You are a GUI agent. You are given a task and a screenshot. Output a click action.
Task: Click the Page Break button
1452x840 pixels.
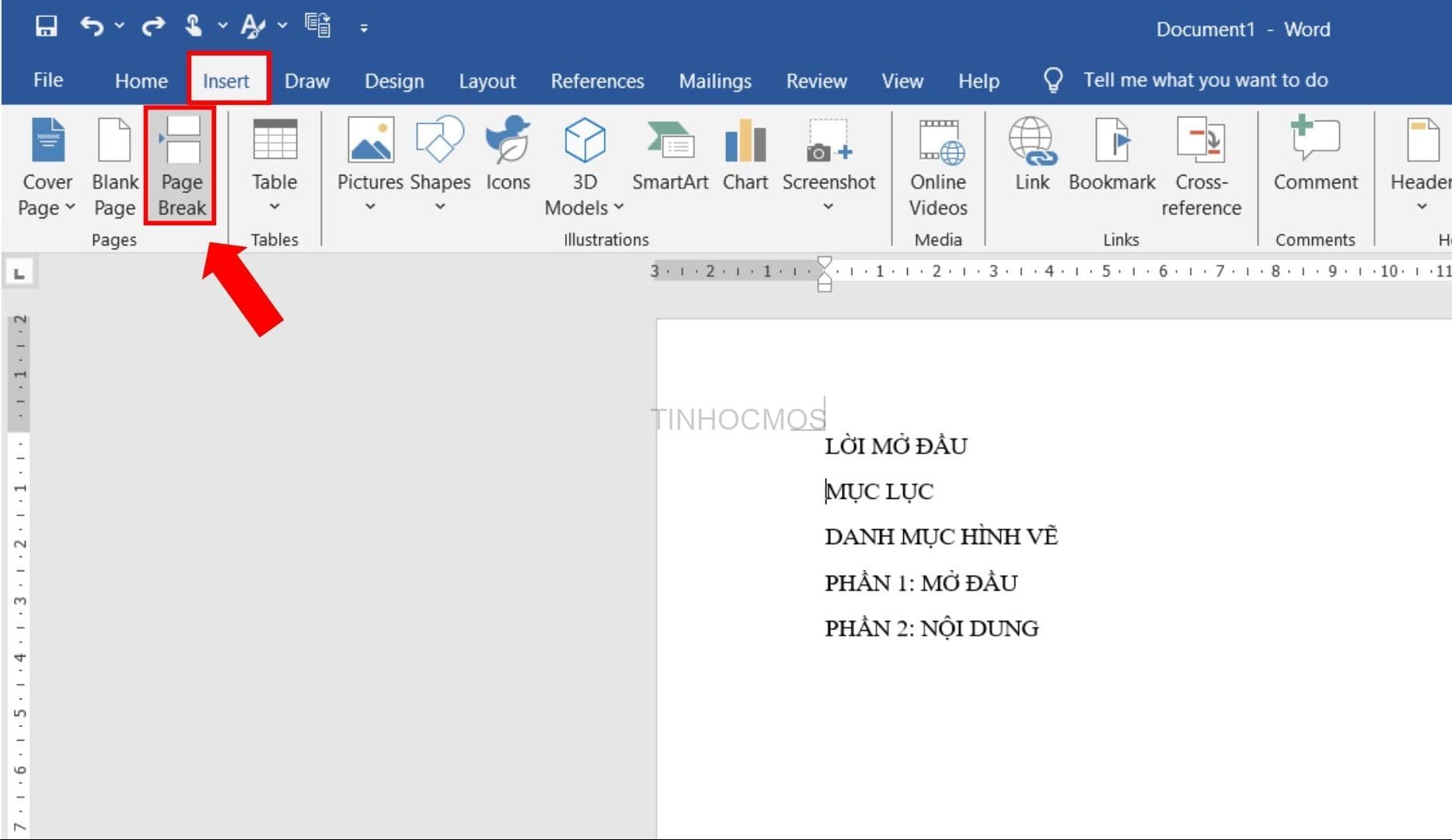(x=182, y=167)
